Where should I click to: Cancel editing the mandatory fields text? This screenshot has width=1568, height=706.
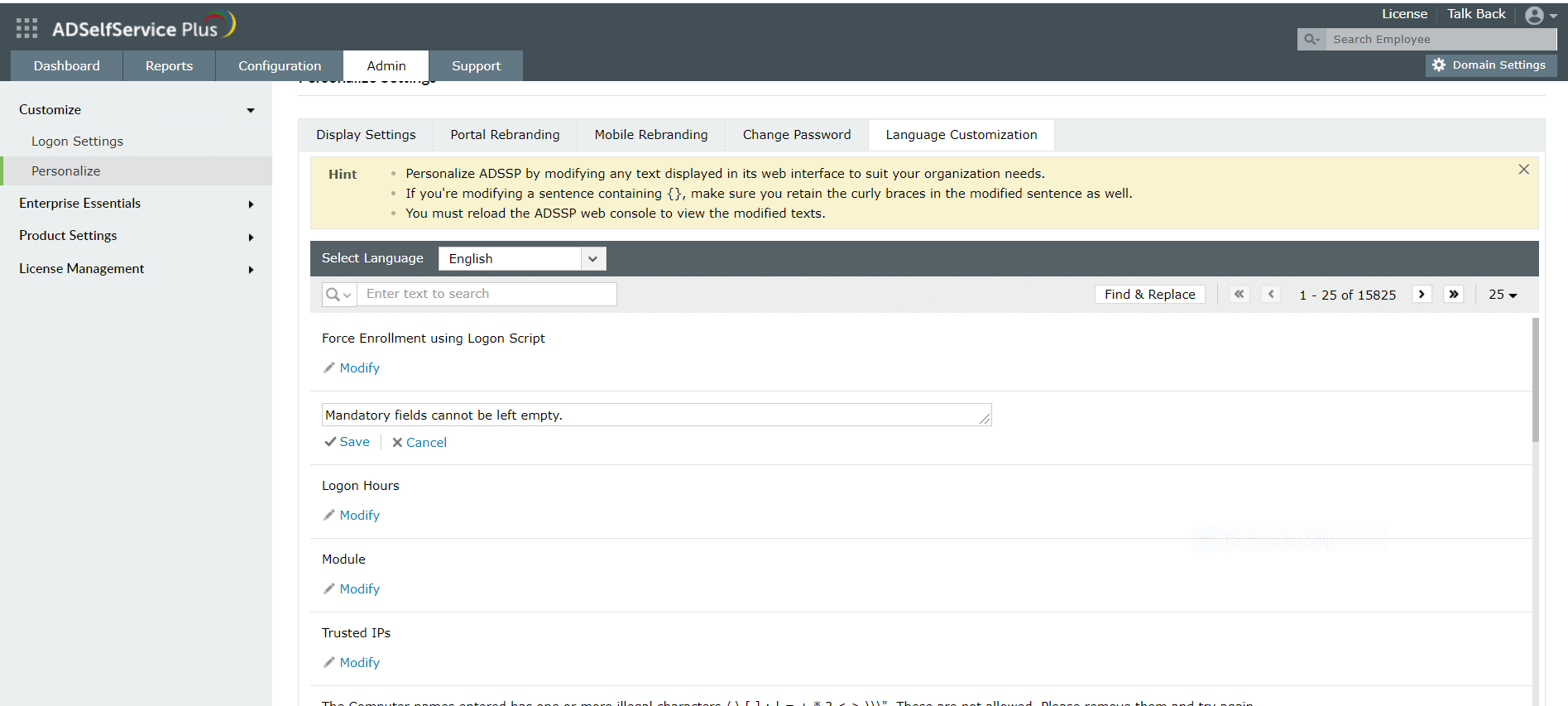[x=420, y=443]
